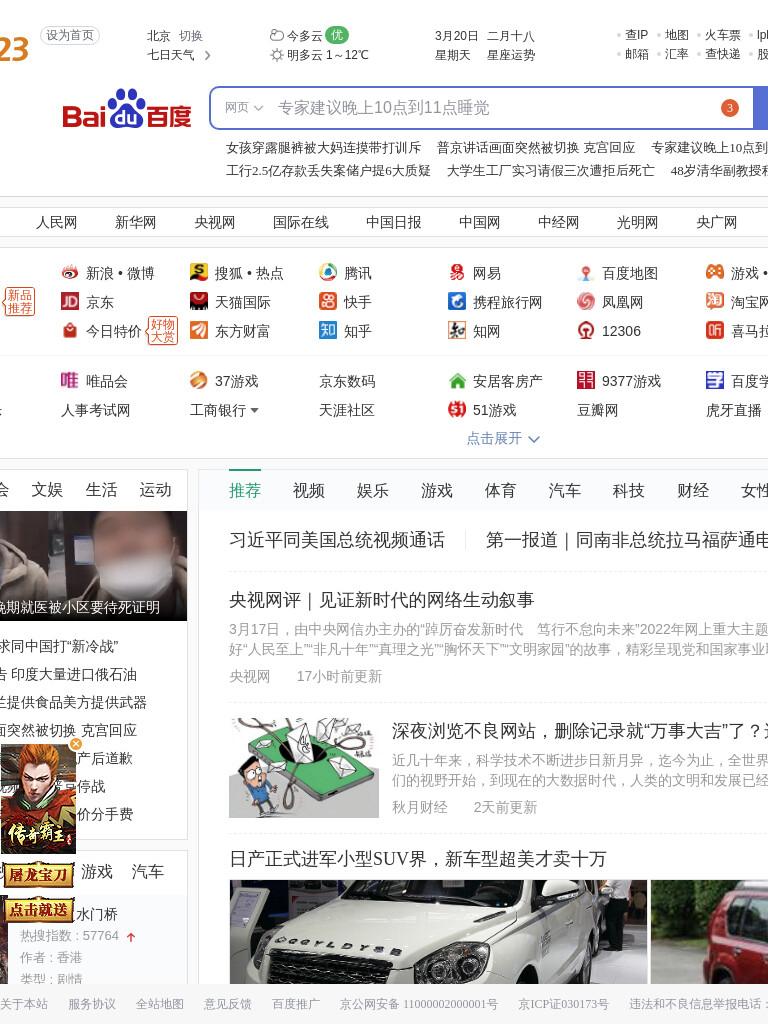Open 意见反馈 footer link
Screen dimensions: 768x1024
pyautogui.click(x=227, y=1004)
